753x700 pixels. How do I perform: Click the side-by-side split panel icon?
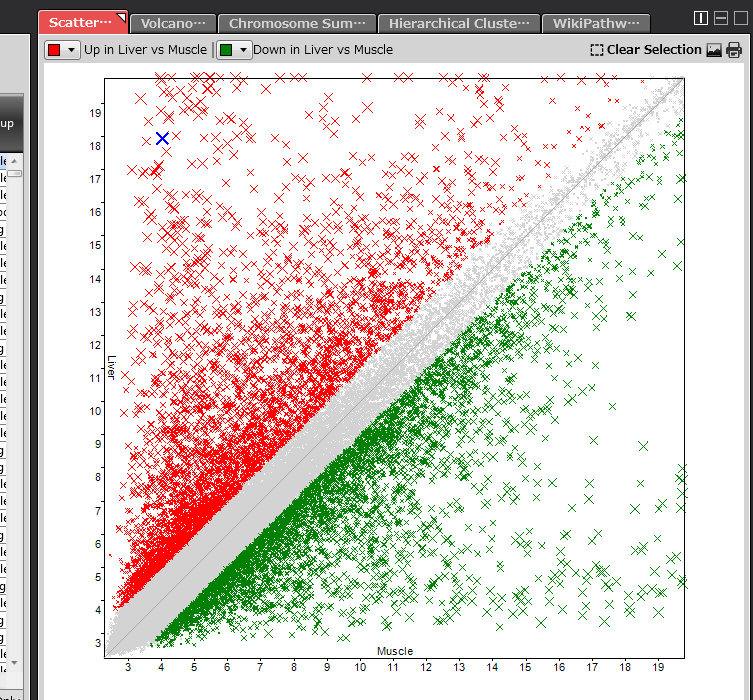click(700, 18)
